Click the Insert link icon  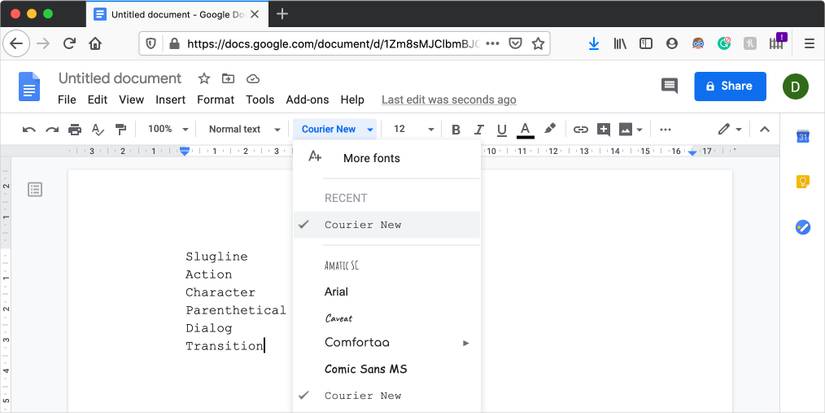tap(580, 129)
